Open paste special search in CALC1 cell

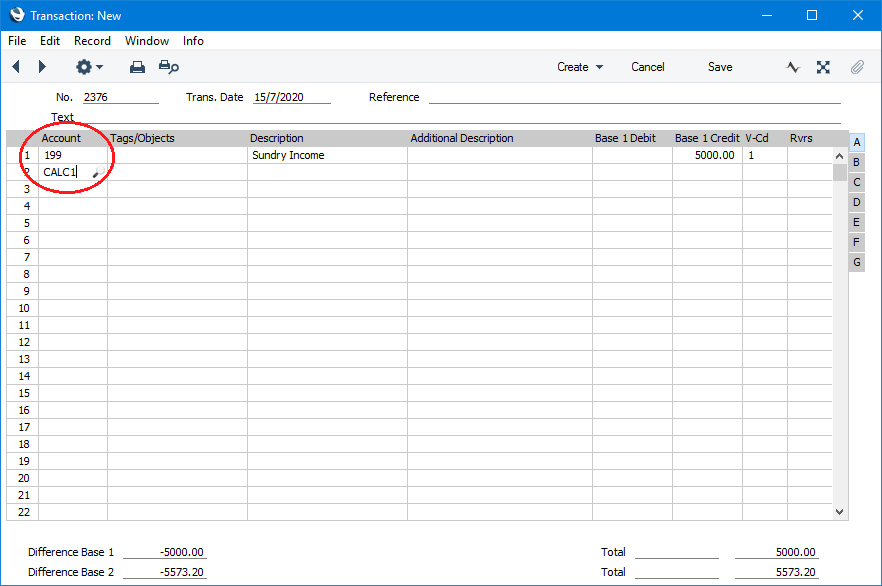98,172
